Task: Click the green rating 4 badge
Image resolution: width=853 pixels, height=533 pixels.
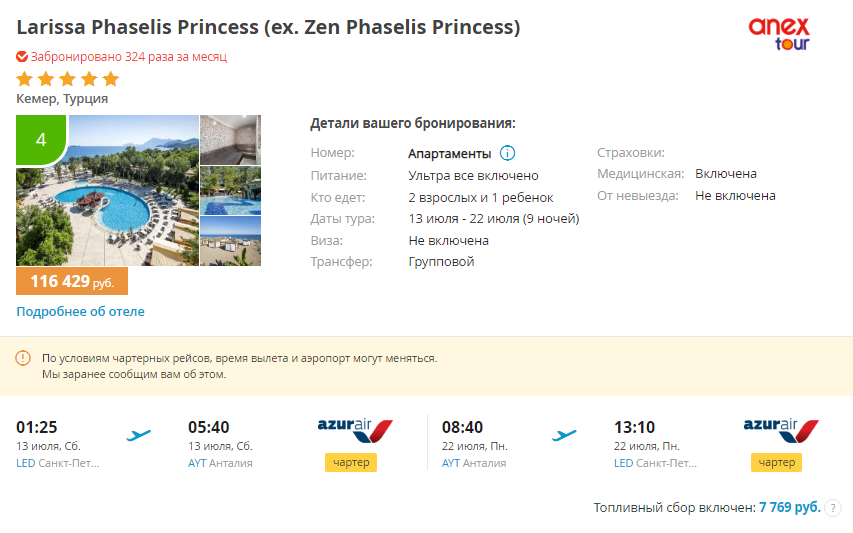Action: pos(41,140)
